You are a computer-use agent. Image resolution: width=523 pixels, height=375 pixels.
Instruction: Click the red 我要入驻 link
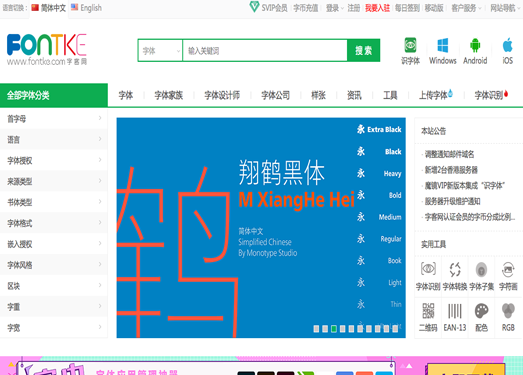pos(377,8)
